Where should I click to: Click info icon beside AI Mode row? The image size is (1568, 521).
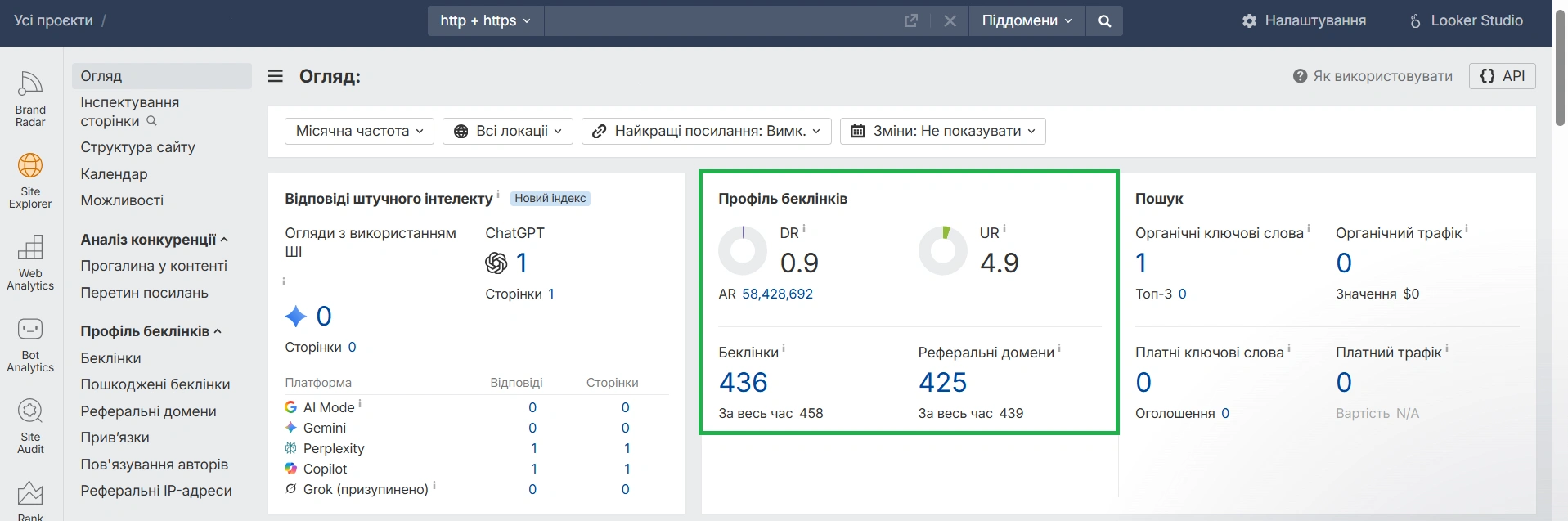point(360,403)
